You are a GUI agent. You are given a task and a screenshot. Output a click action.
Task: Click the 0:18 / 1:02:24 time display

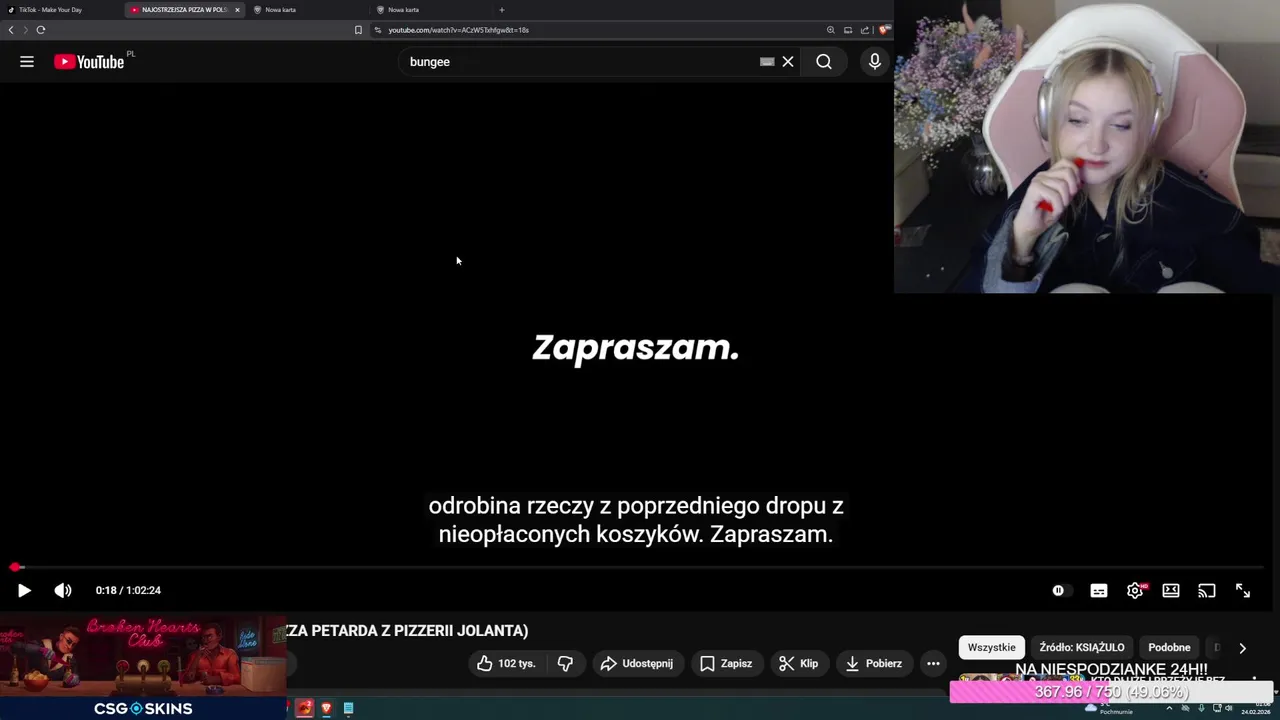point(128,591)
